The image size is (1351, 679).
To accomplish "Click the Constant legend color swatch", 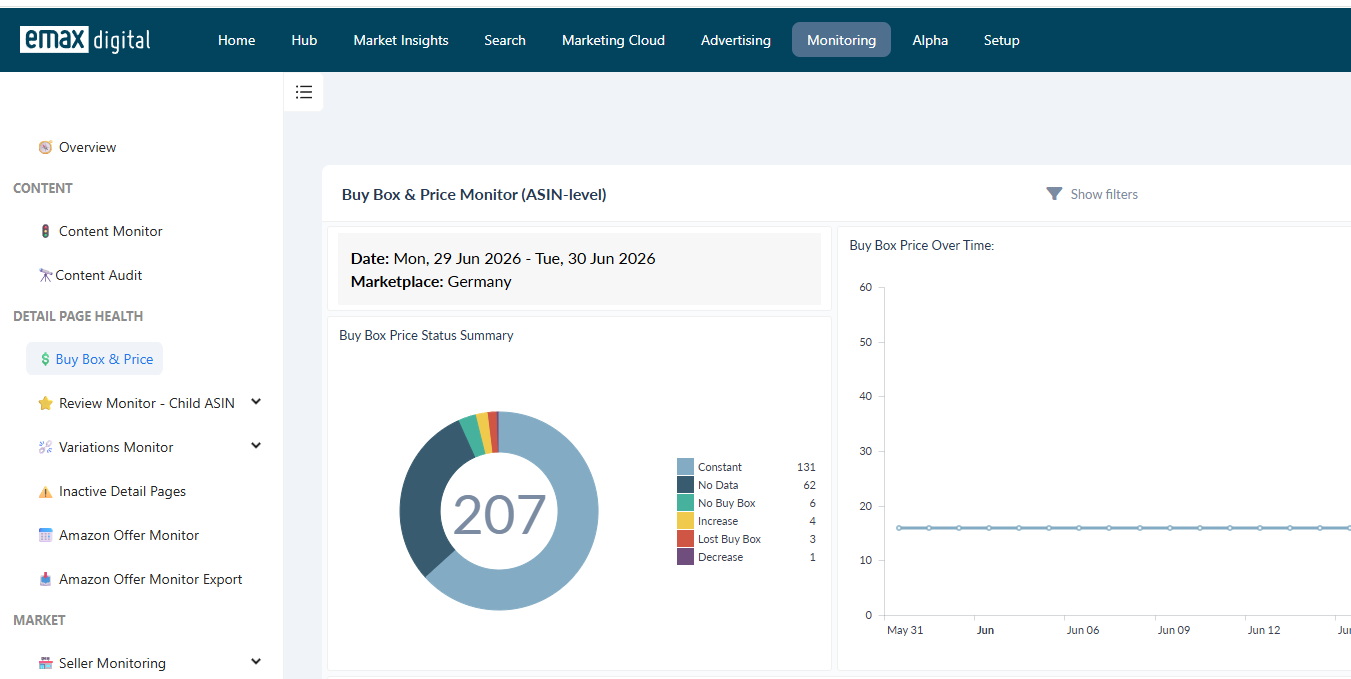I will click(x=685, y=467).
